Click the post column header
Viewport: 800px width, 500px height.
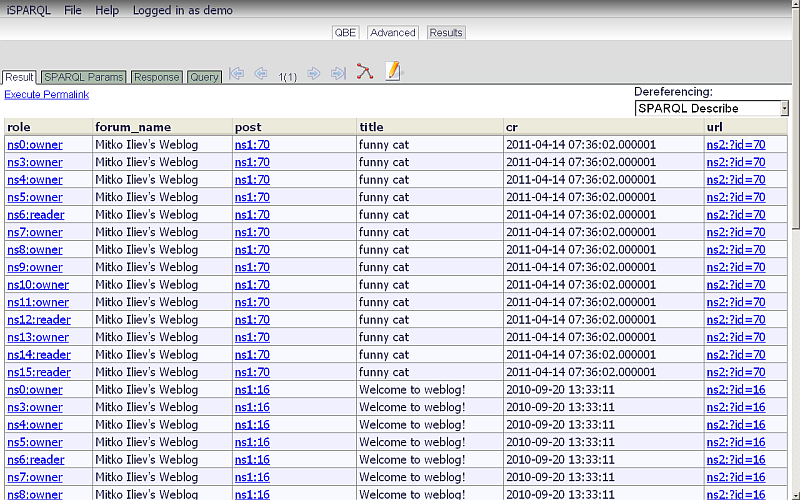click(294, 127)
